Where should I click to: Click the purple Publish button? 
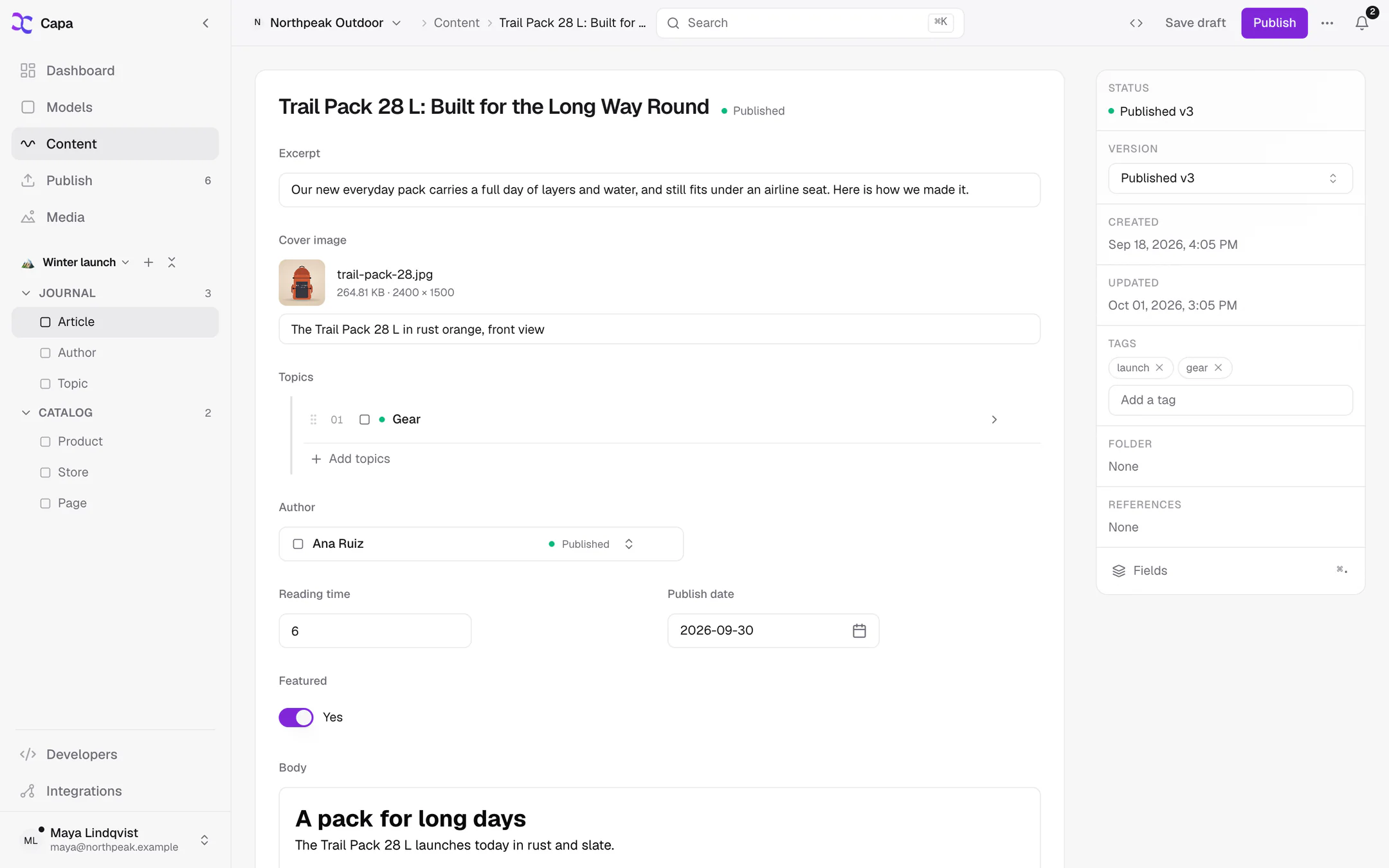[1274, 23]
